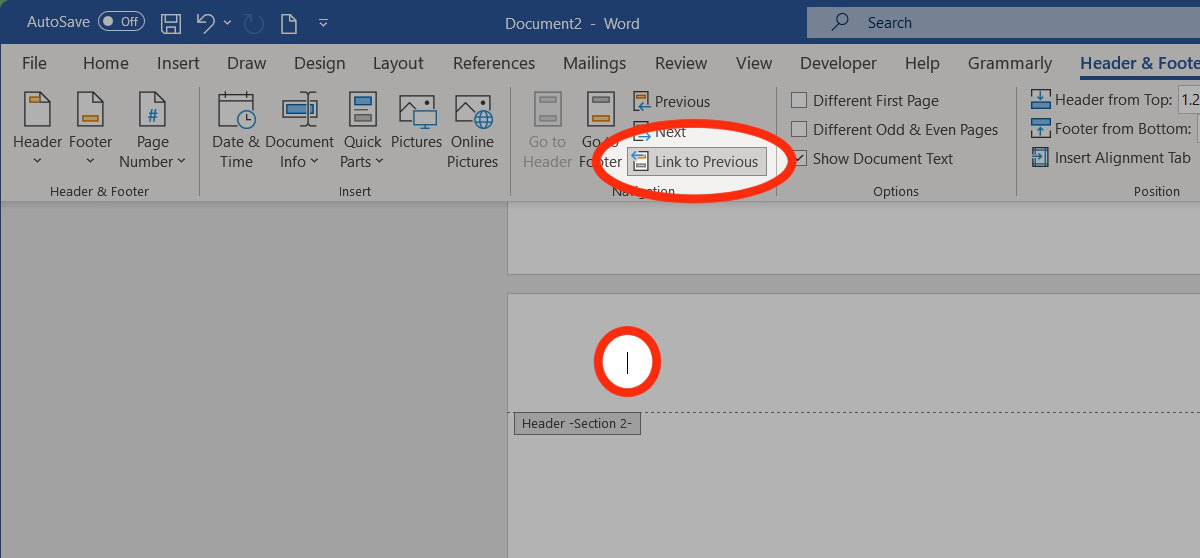The width and height of the screenshot is (1200, 558).
Task: Click inside the Search box
Action: (x=1000, y=22)
